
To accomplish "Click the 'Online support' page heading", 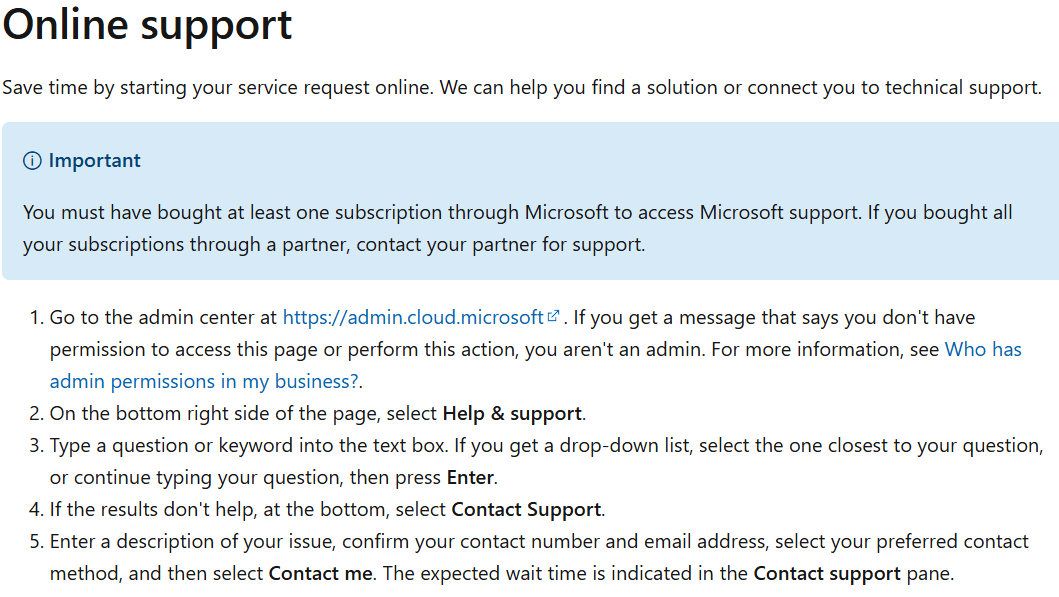I will pyautogui.click(x=147, y=26).
